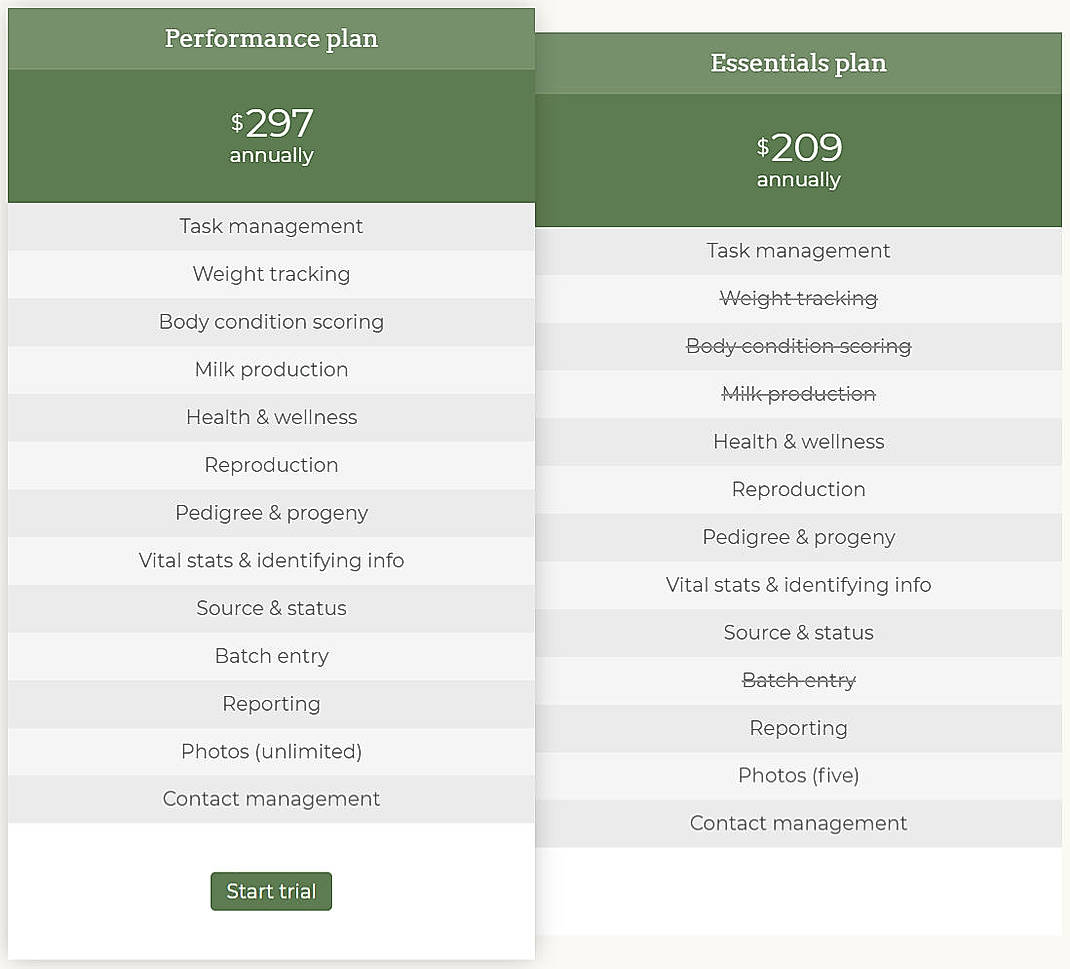Screen dimensions: 1070x969
Task: Click the struck-through Batch entry in Essentials plan
Action: [x=798, y=680]
